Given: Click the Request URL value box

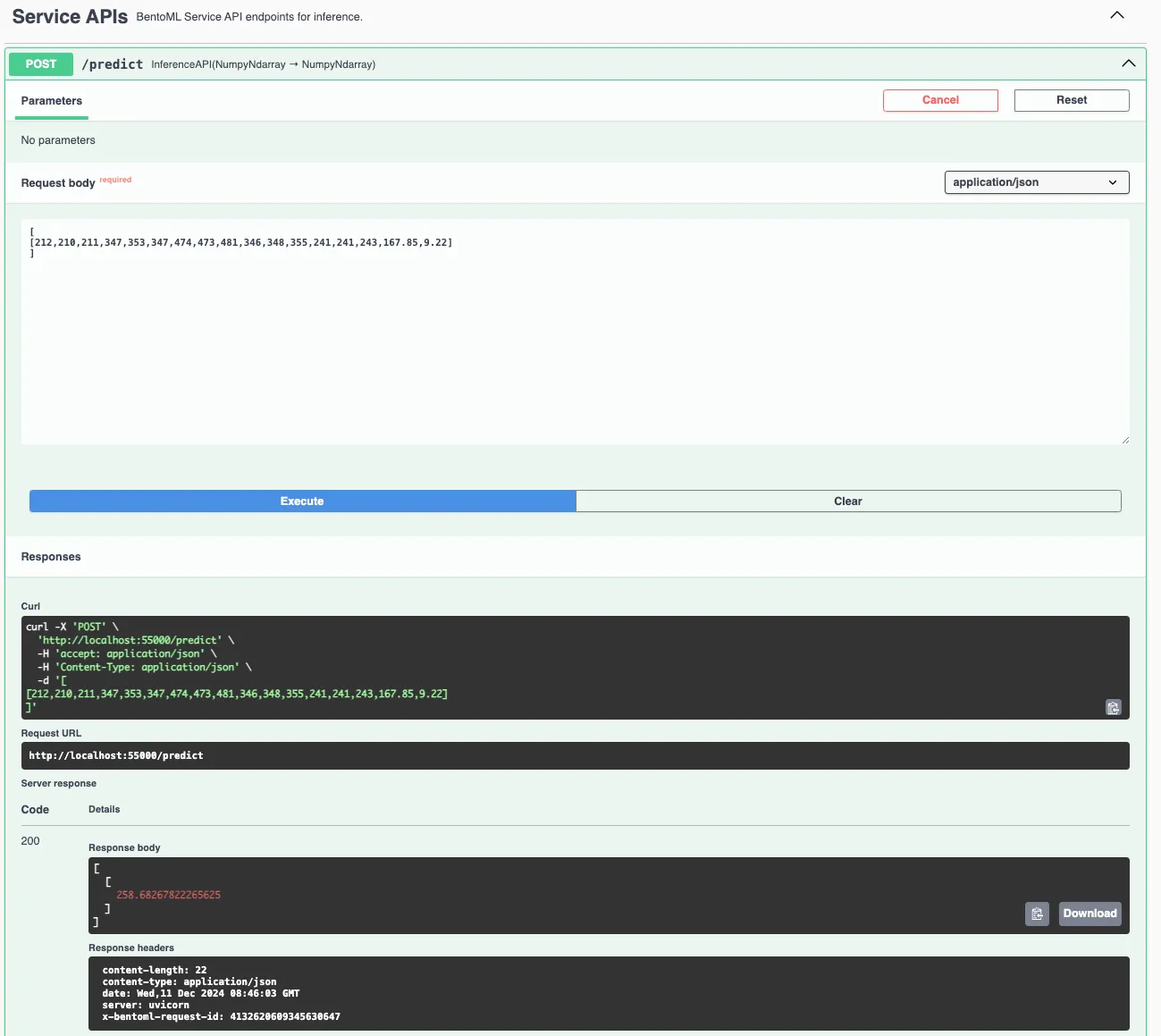Looking at the screenshot, I should click(x=576, y=755).
